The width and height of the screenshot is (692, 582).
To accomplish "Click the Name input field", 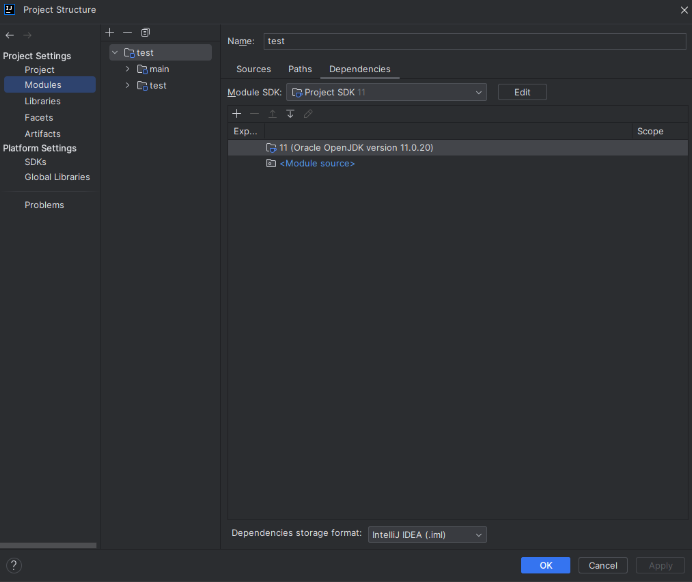I will pos(475,41).
